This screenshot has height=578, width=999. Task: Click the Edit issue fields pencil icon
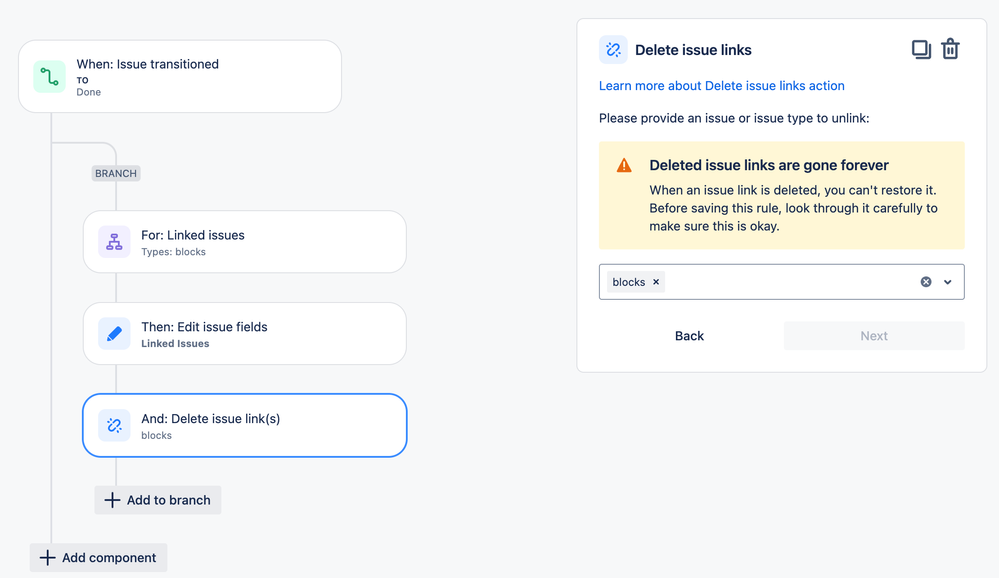pos(114,334)
